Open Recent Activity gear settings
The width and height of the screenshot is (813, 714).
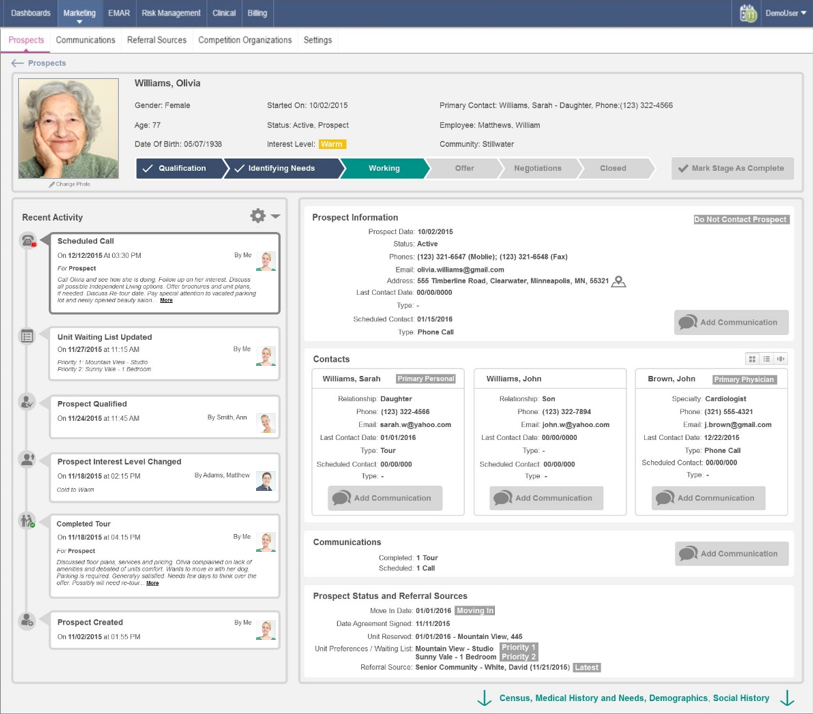tap(258, 216)
